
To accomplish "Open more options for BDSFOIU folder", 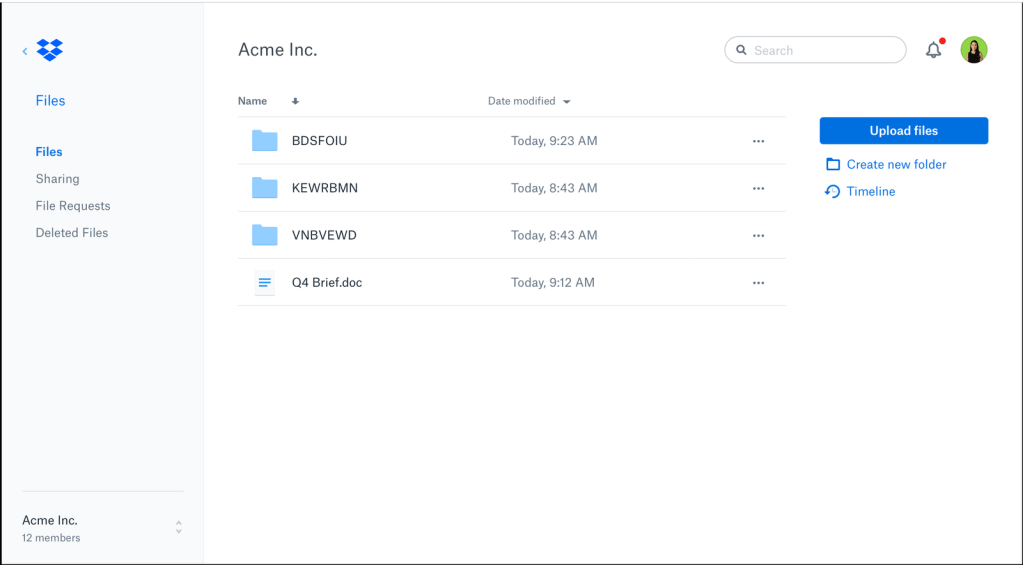I will [758, 142].
